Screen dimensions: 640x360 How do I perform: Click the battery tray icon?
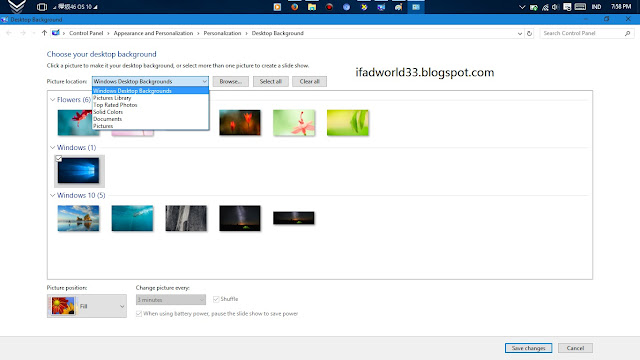(533, 7)
